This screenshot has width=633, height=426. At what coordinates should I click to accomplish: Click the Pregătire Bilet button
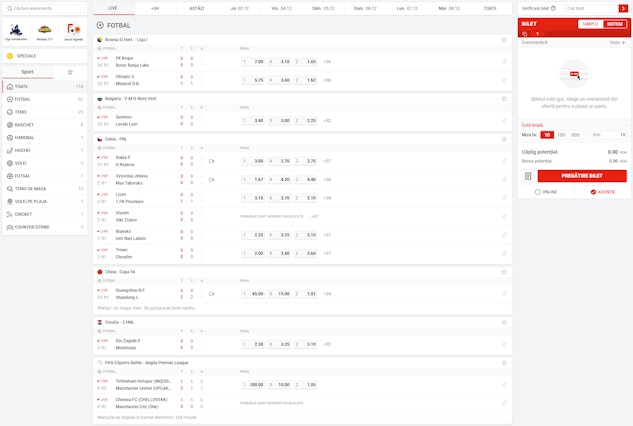pyautogui.click(x=581, y=176)
